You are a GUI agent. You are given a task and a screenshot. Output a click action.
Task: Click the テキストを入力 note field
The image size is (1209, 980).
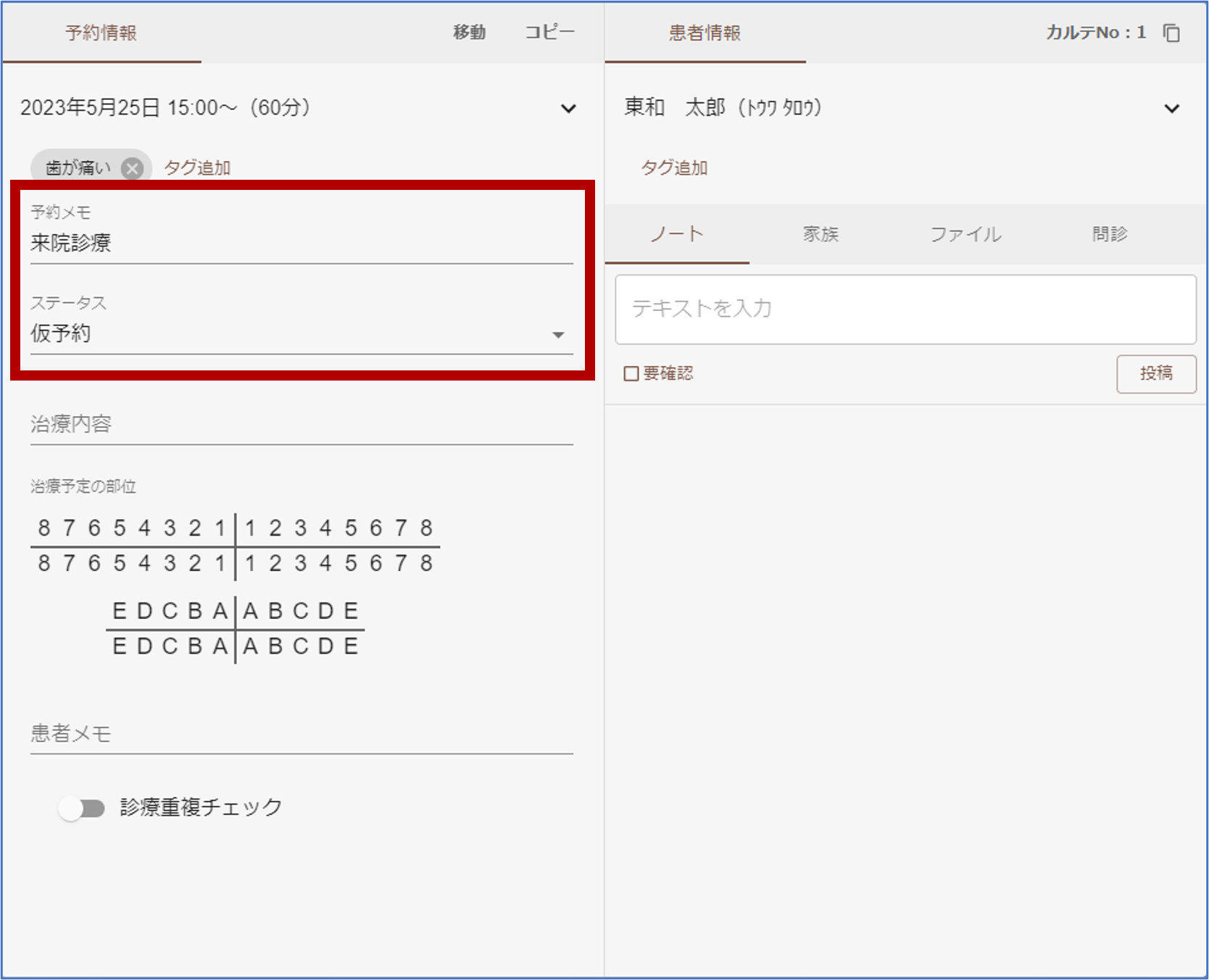905,309
